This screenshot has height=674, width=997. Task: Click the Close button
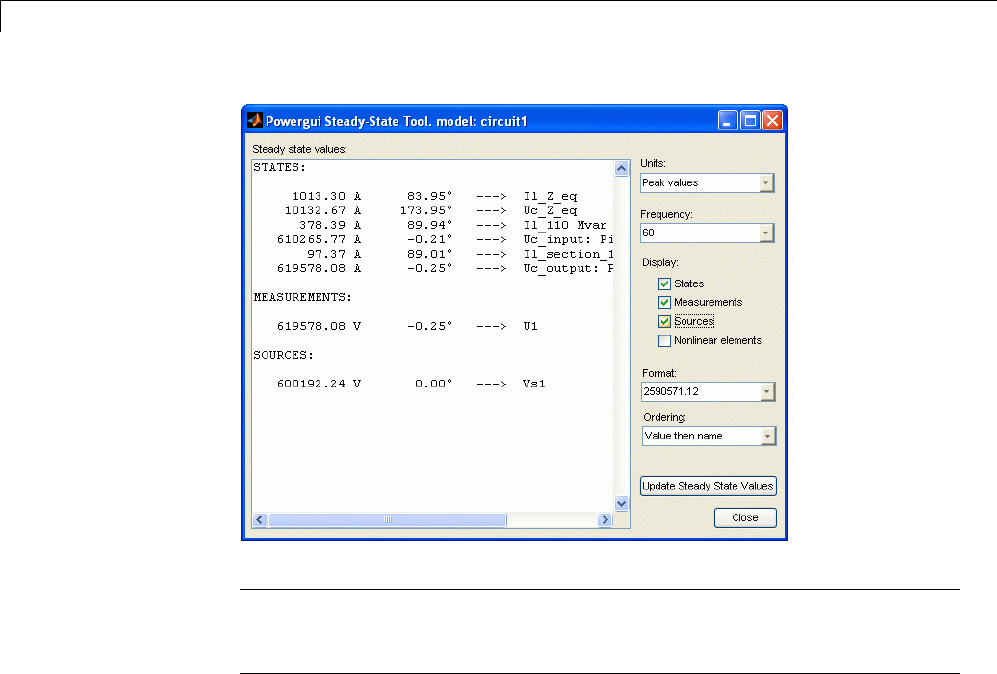[745, 518]
